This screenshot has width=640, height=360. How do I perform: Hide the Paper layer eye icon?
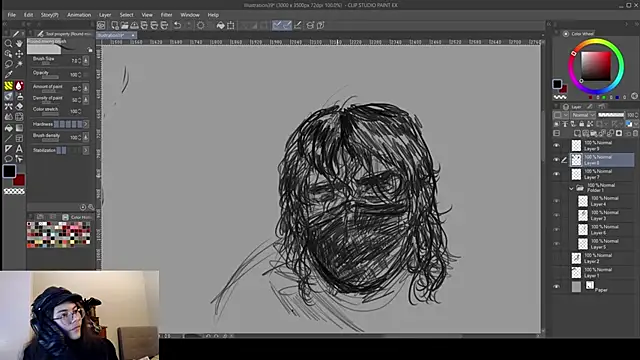[556, 287]
